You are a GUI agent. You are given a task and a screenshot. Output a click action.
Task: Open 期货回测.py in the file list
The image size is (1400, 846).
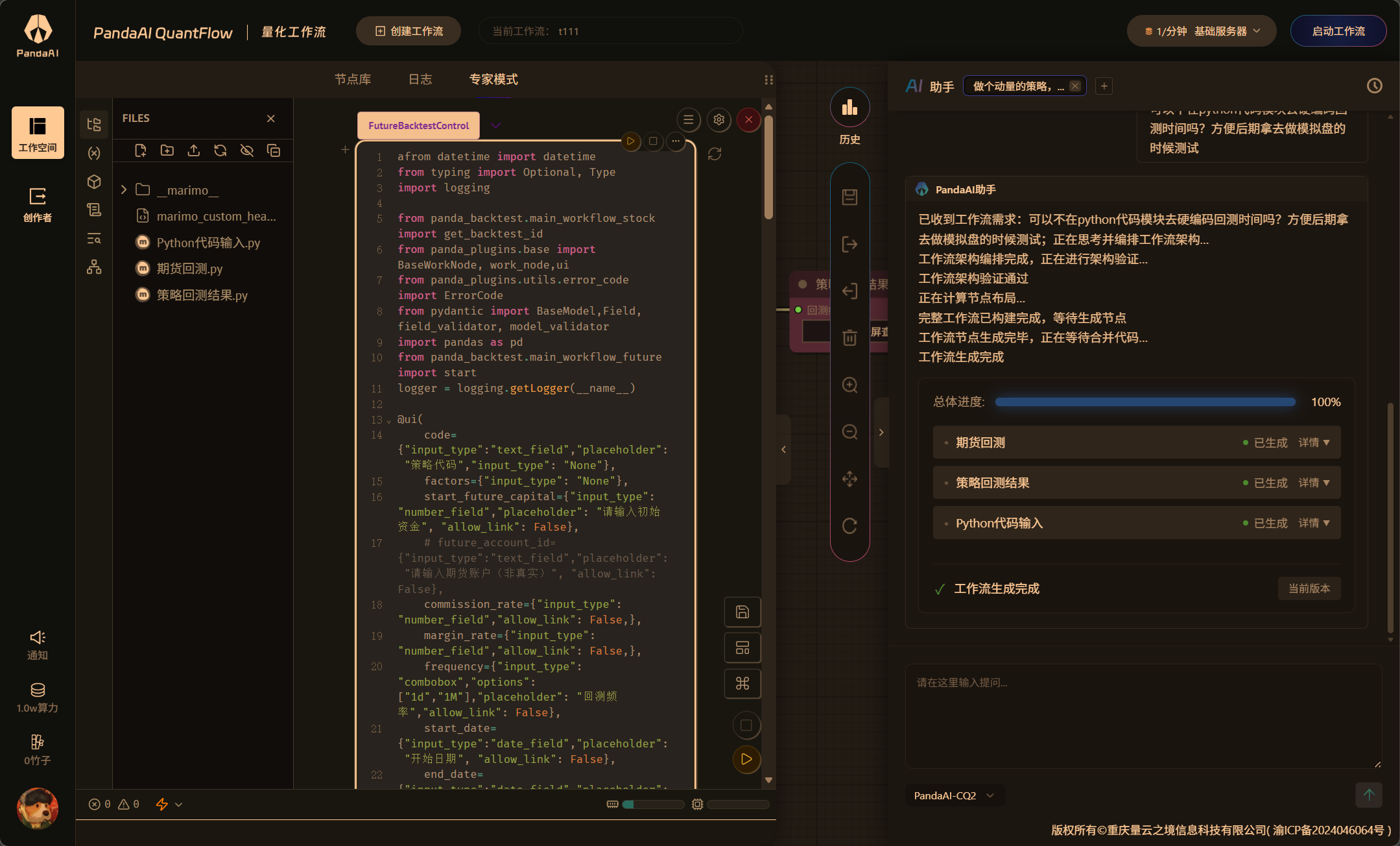(x=189, y=269)
